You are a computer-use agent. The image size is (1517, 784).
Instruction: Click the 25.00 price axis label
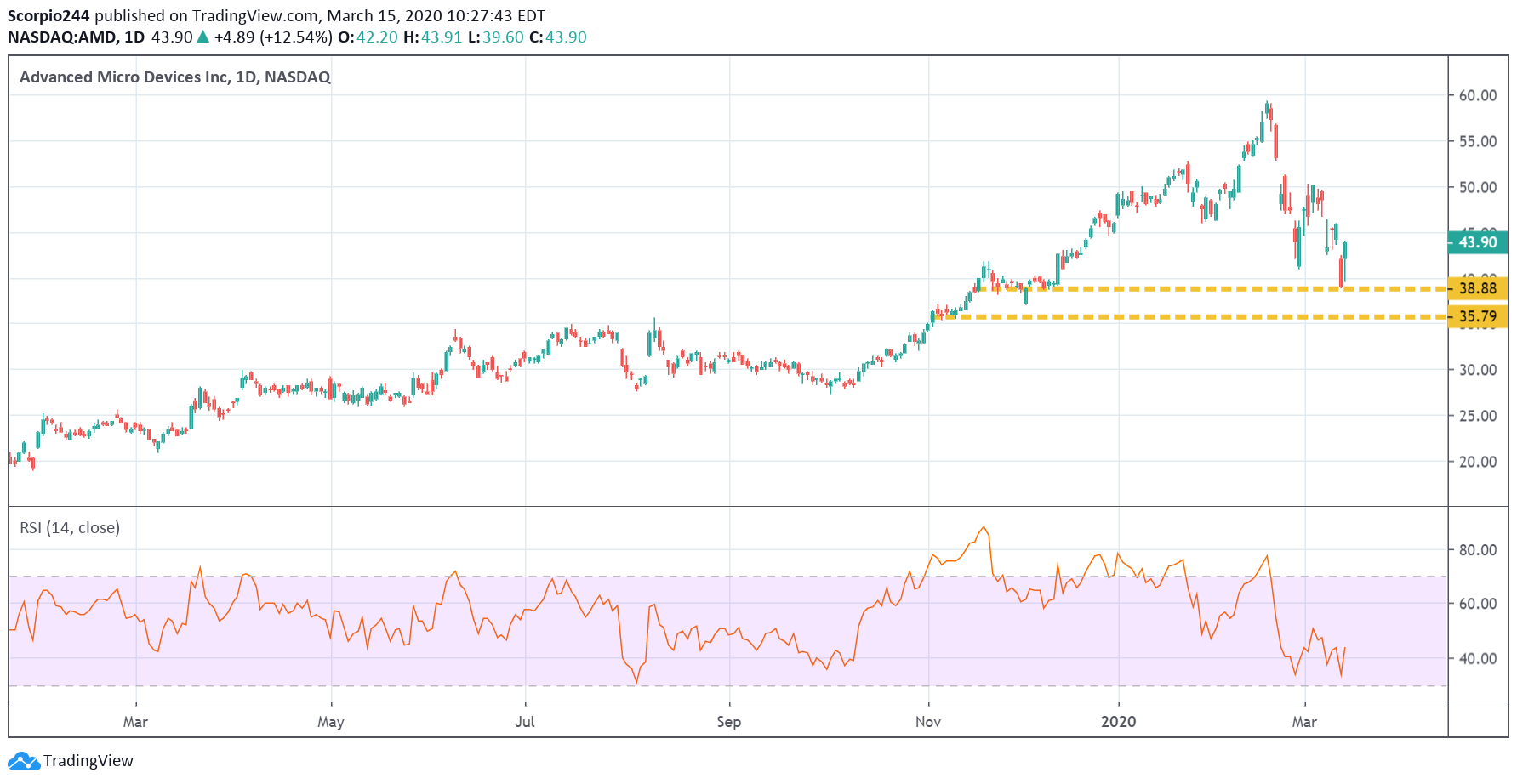tap(1478, 416)
